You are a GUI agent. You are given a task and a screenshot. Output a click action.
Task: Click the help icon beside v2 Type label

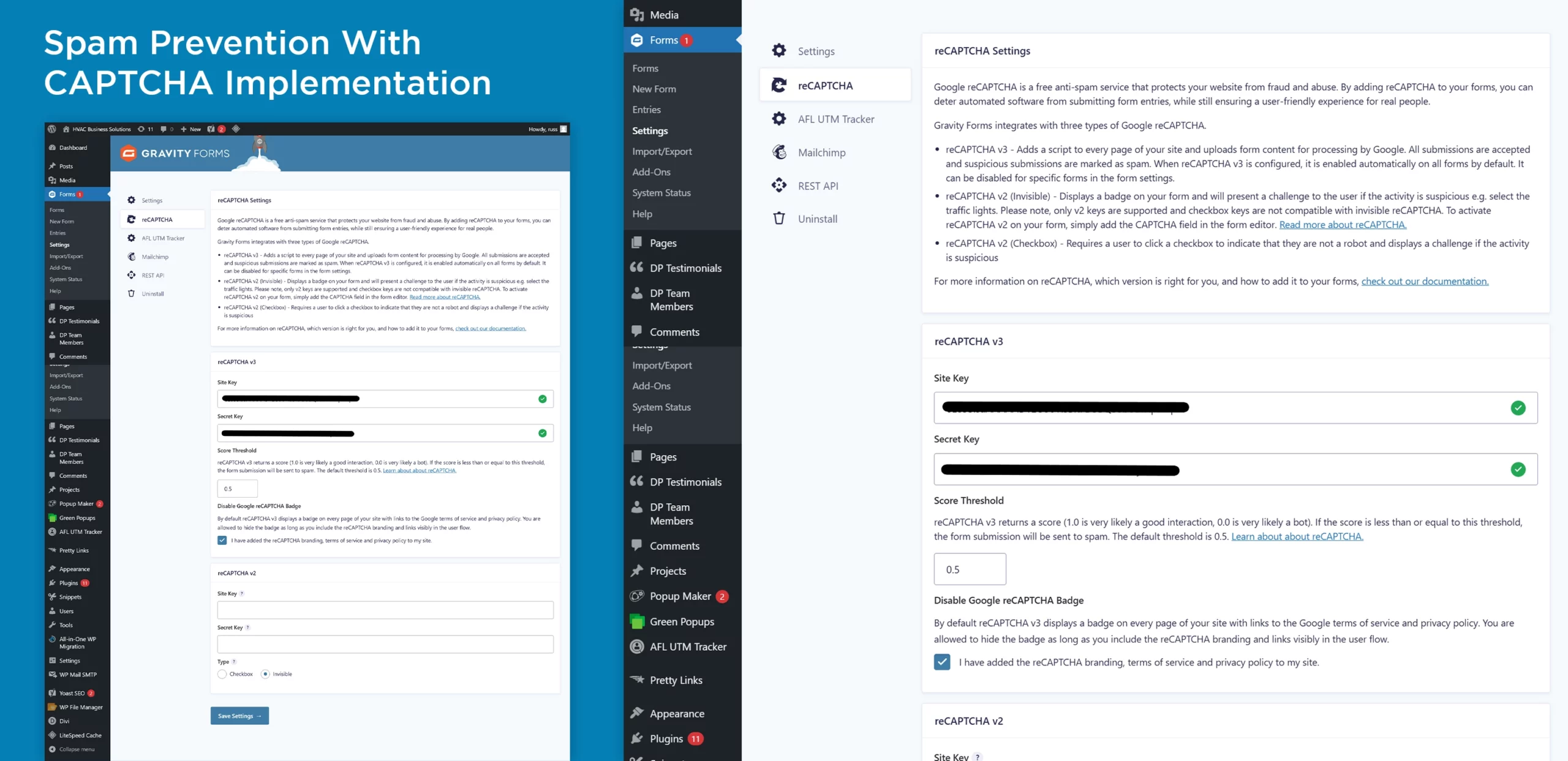coord(234,662)
